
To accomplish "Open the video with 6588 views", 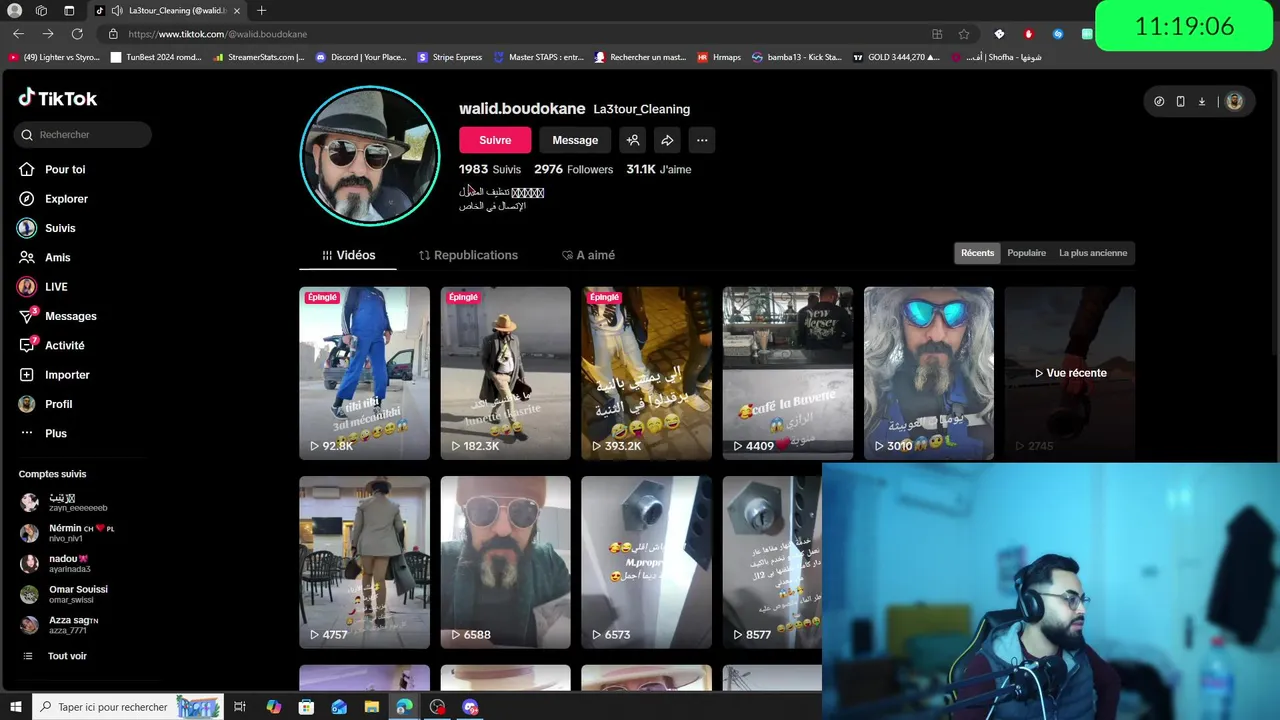I will click(x=505, y=562).
